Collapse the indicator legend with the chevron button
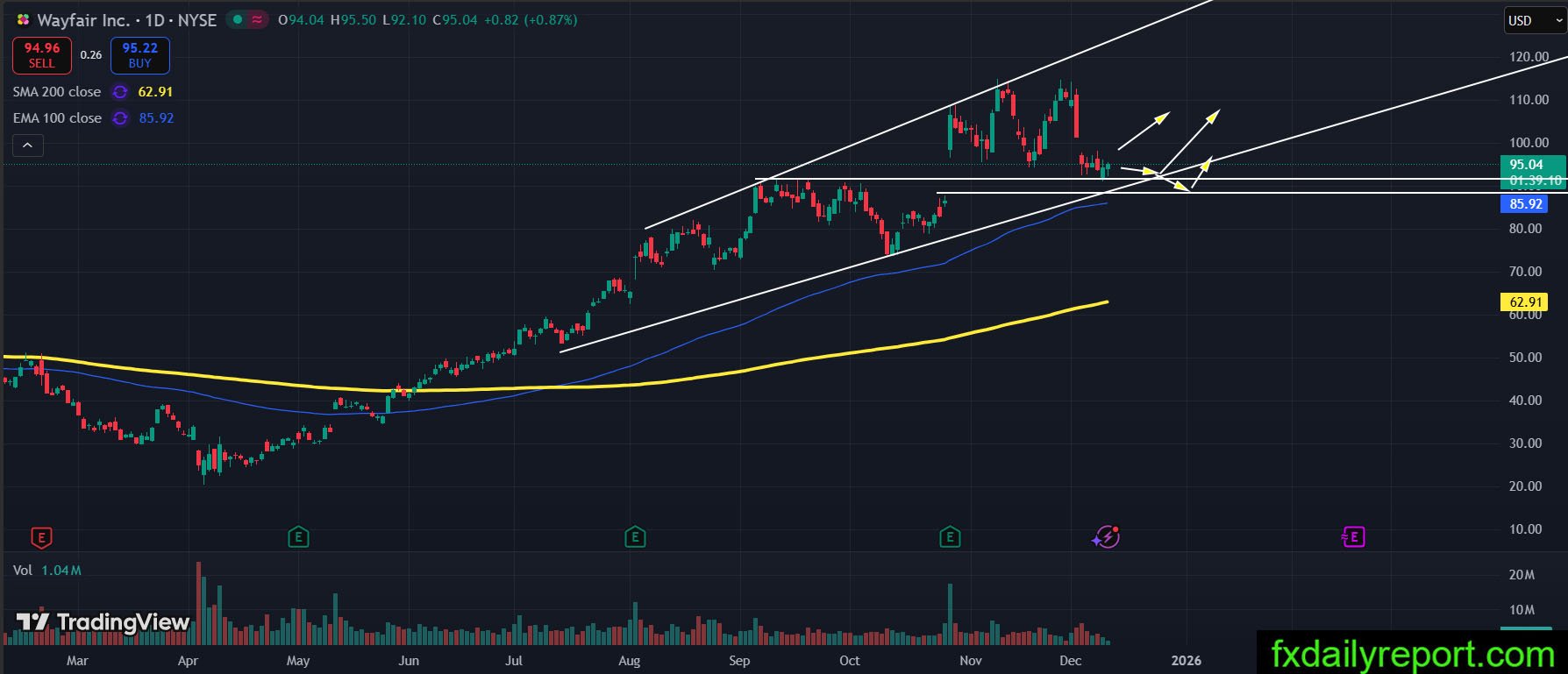This screenshot has height=674, width=1568. pyautogui.click(x=27, y=145)
